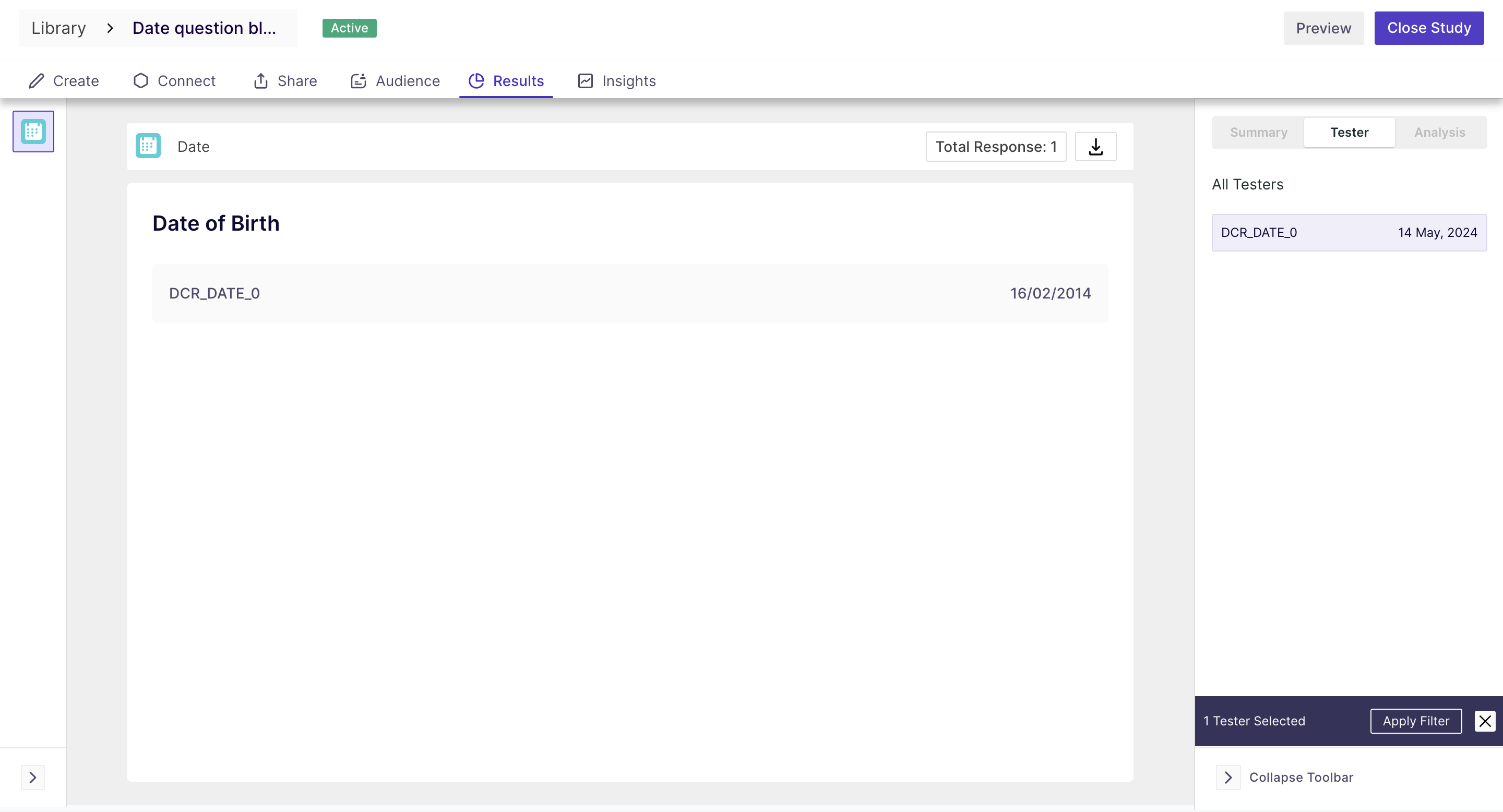
Task: Click the Collapse Toolbar label
Action: [x=1301, y=778]
